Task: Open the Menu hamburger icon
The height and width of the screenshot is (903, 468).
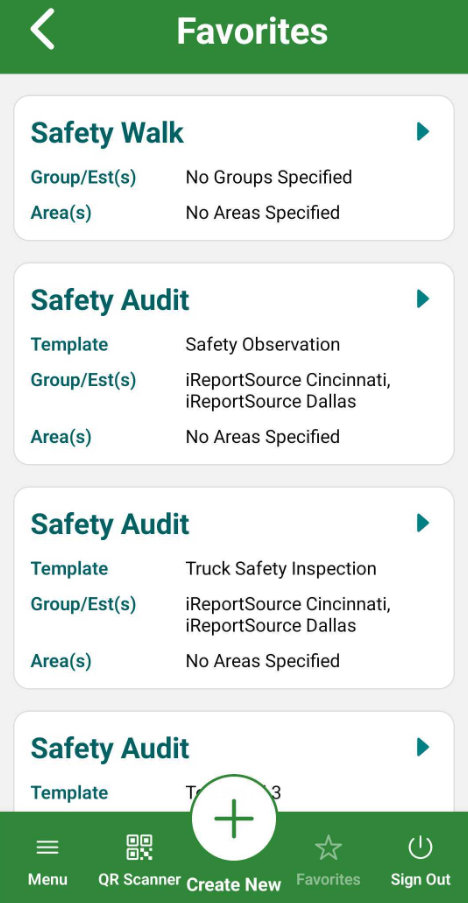Action: tap(47, 847)
